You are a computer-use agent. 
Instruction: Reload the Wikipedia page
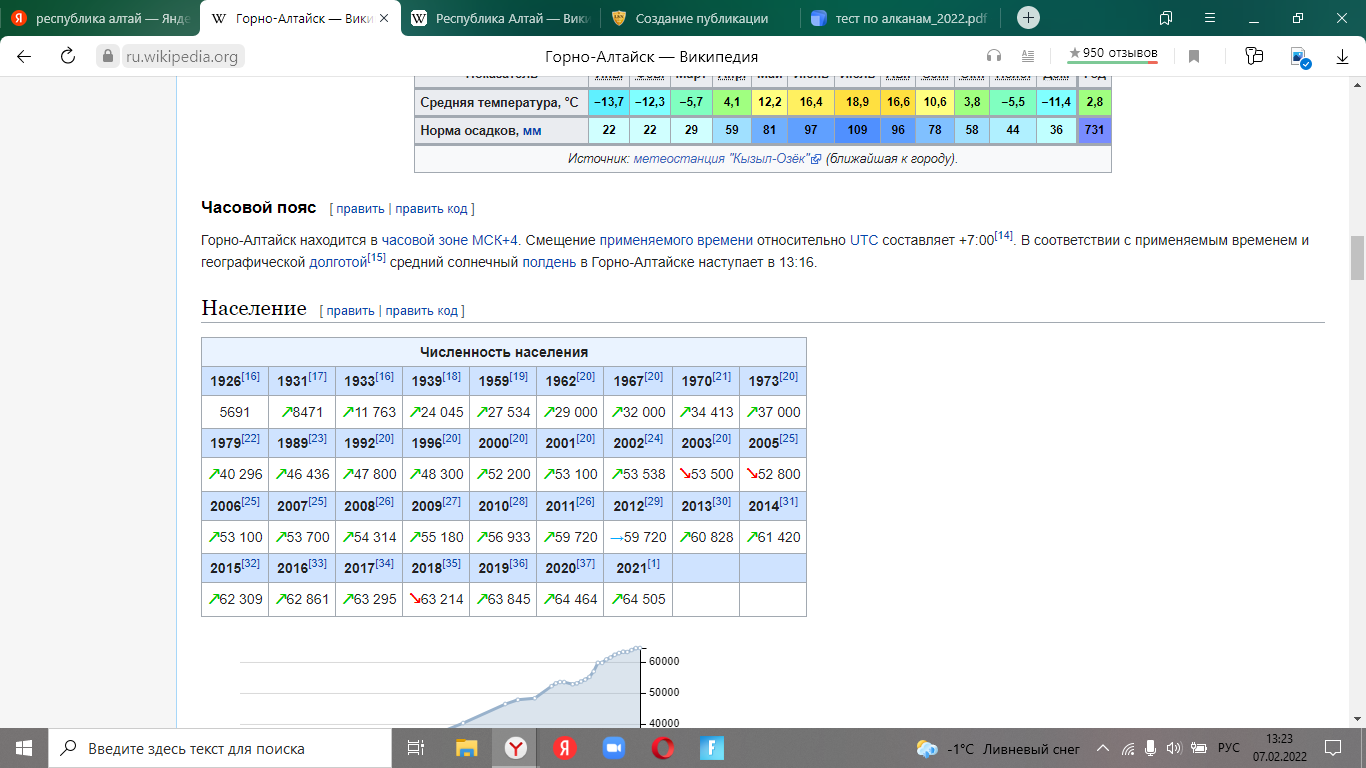coord(68,57)
